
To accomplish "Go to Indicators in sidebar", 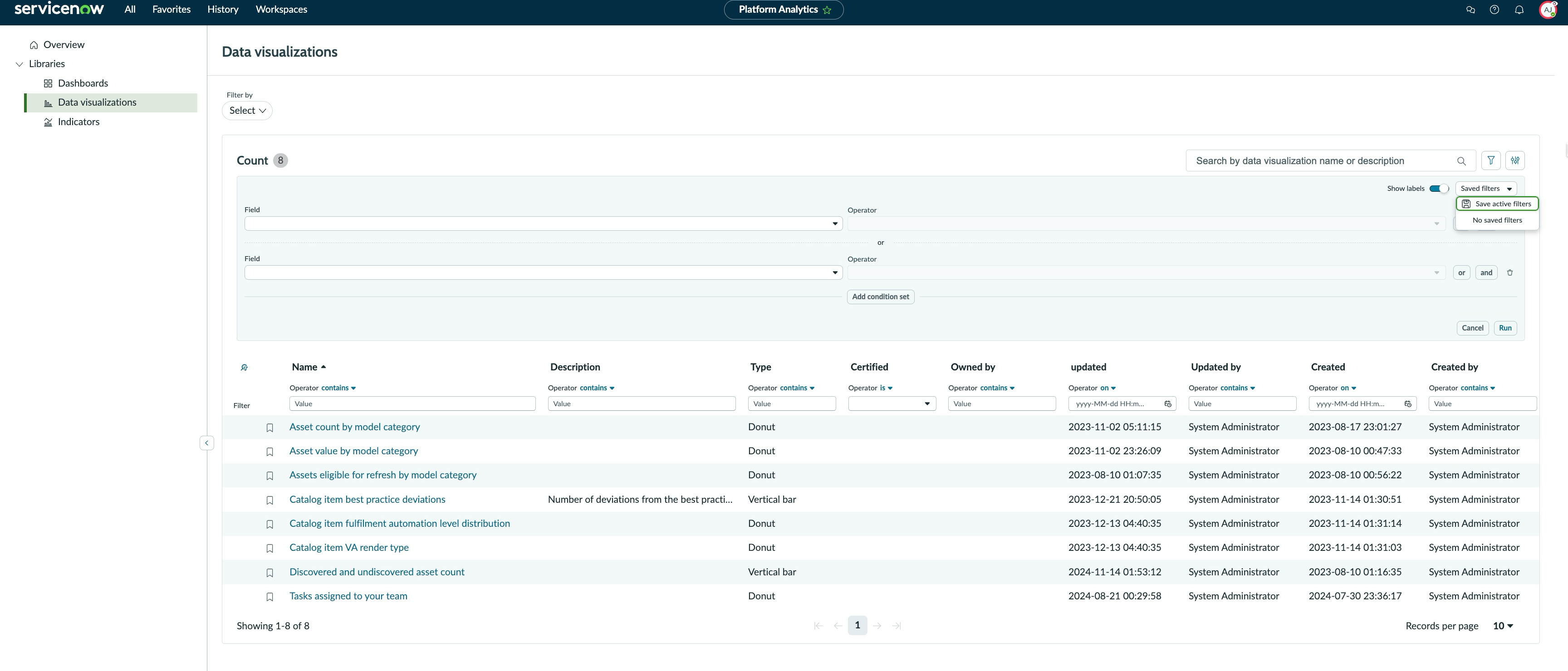I will (78, 122).
